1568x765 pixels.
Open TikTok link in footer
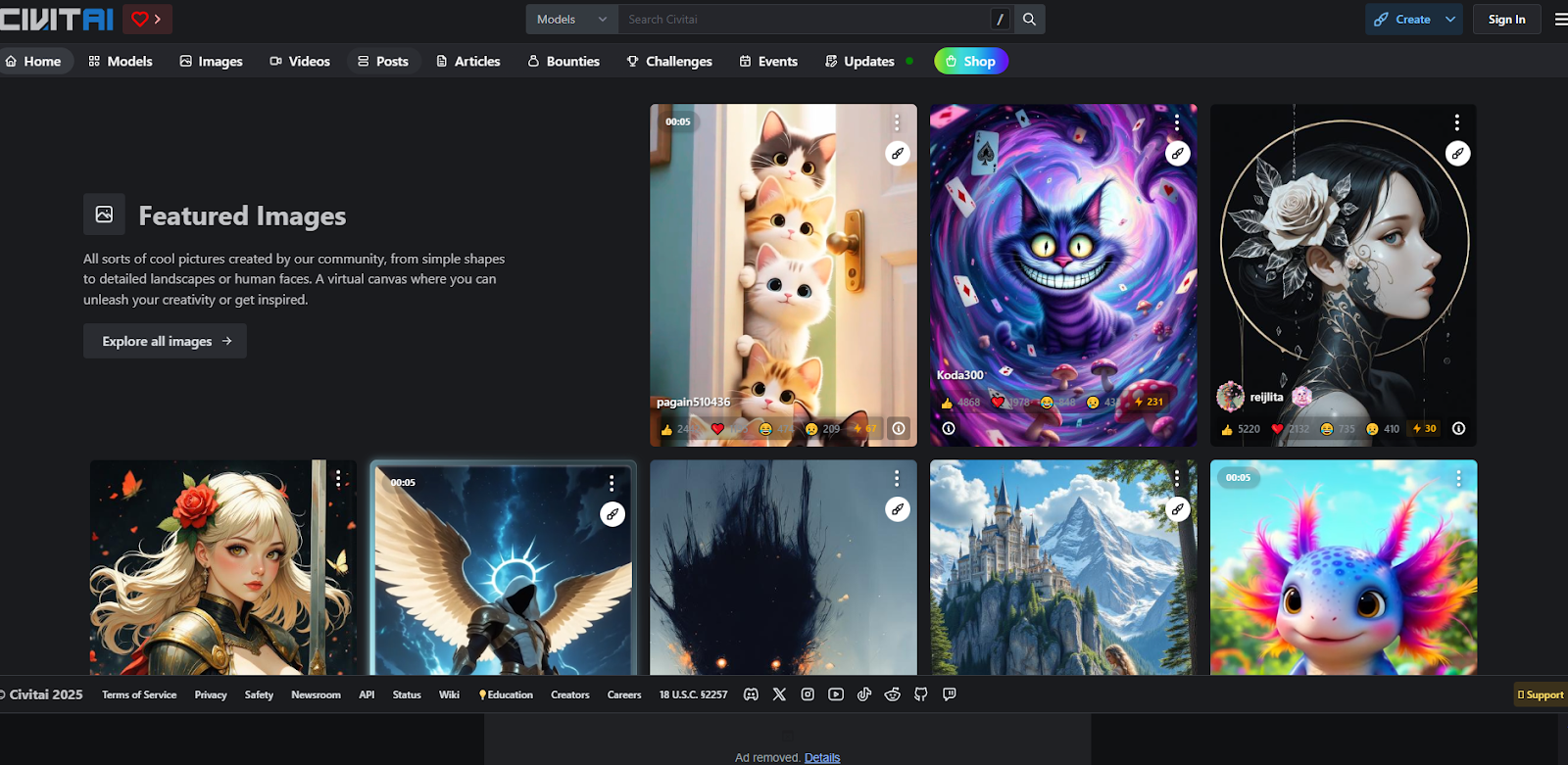864,694
